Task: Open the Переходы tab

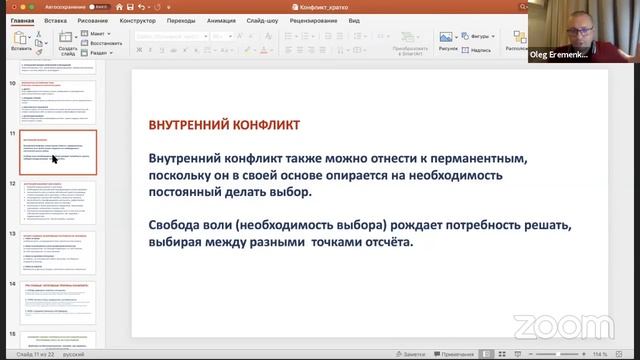Action: coord(181,20)
